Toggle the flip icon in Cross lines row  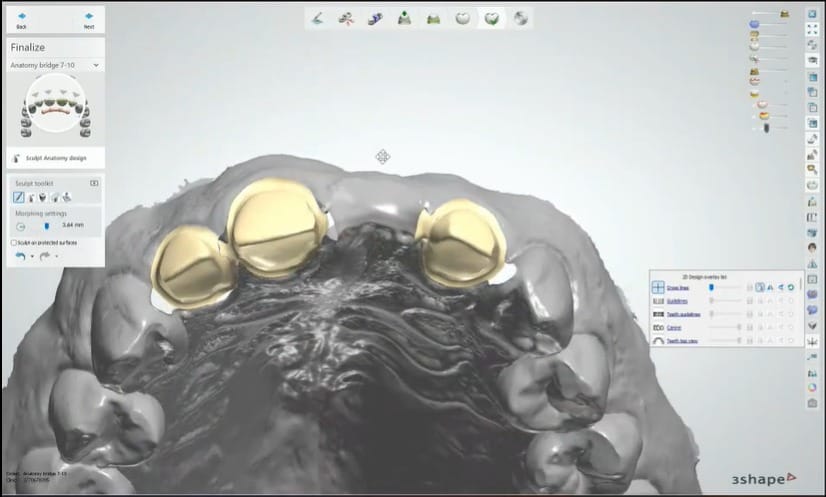781,287
